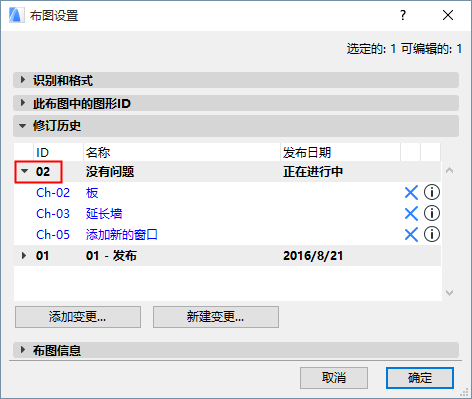Remove change Ch-03 with its blue X
The image size is (472, 399).
pos(411,214)
